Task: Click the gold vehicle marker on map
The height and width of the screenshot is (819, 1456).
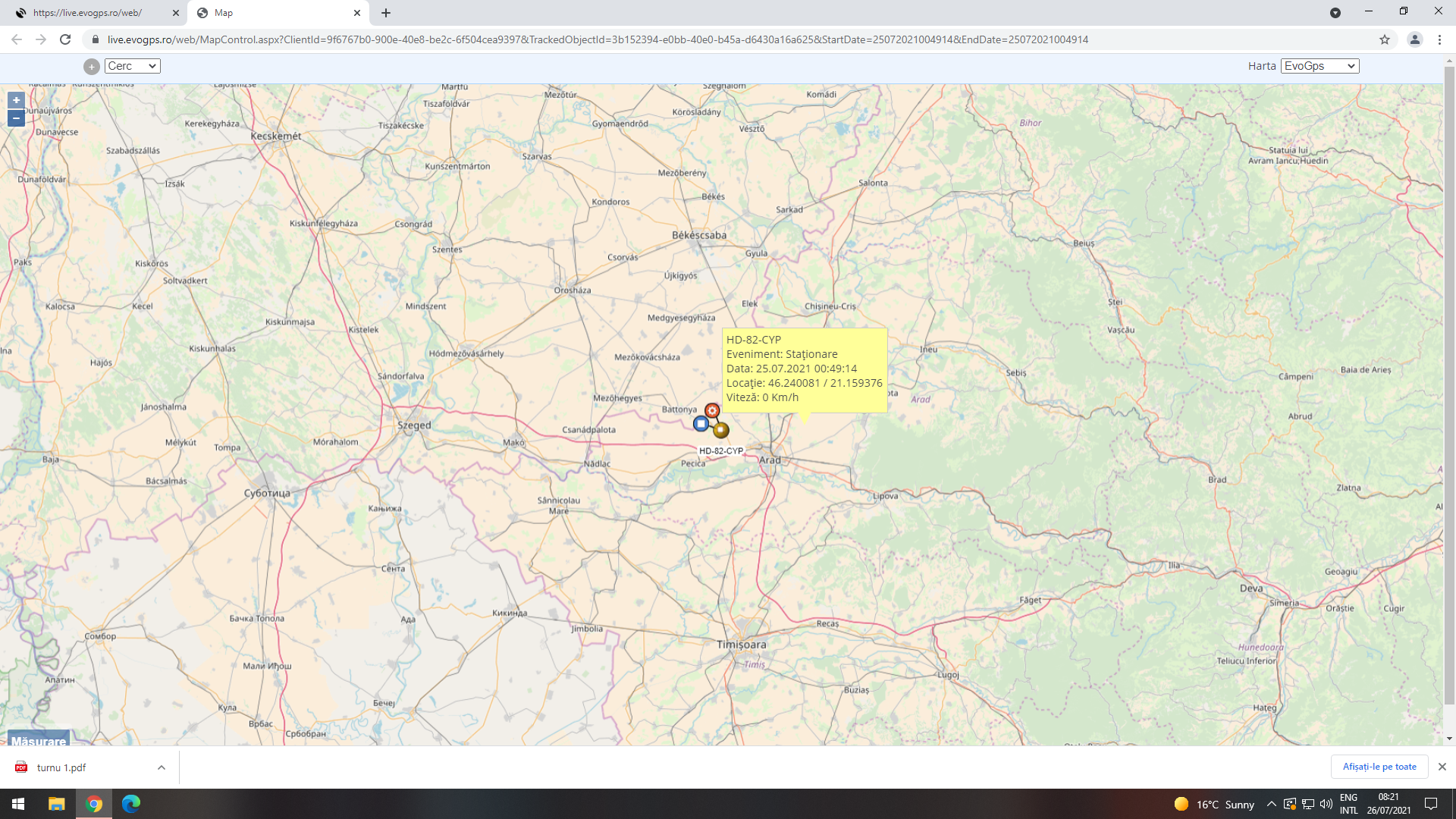Action: (721, 430)
